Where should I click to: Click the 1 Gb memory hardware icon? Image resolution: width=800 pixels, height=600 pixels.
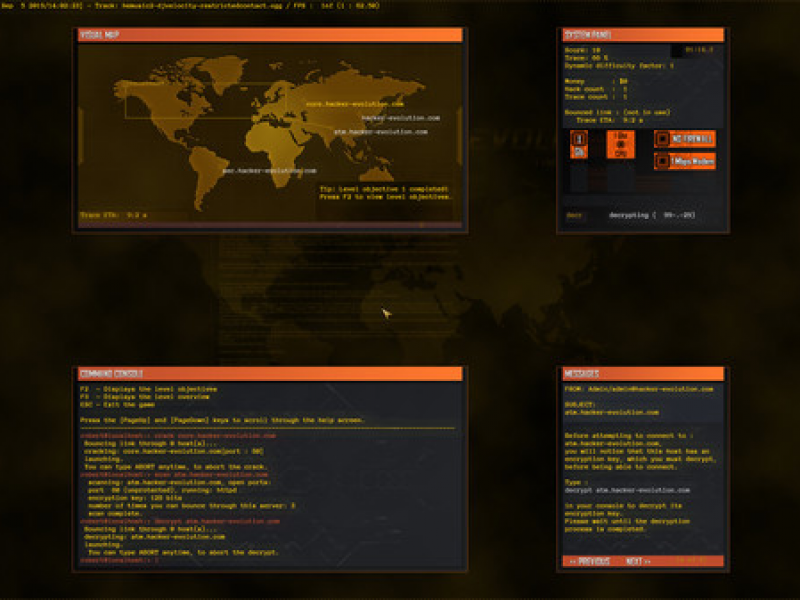579,144
